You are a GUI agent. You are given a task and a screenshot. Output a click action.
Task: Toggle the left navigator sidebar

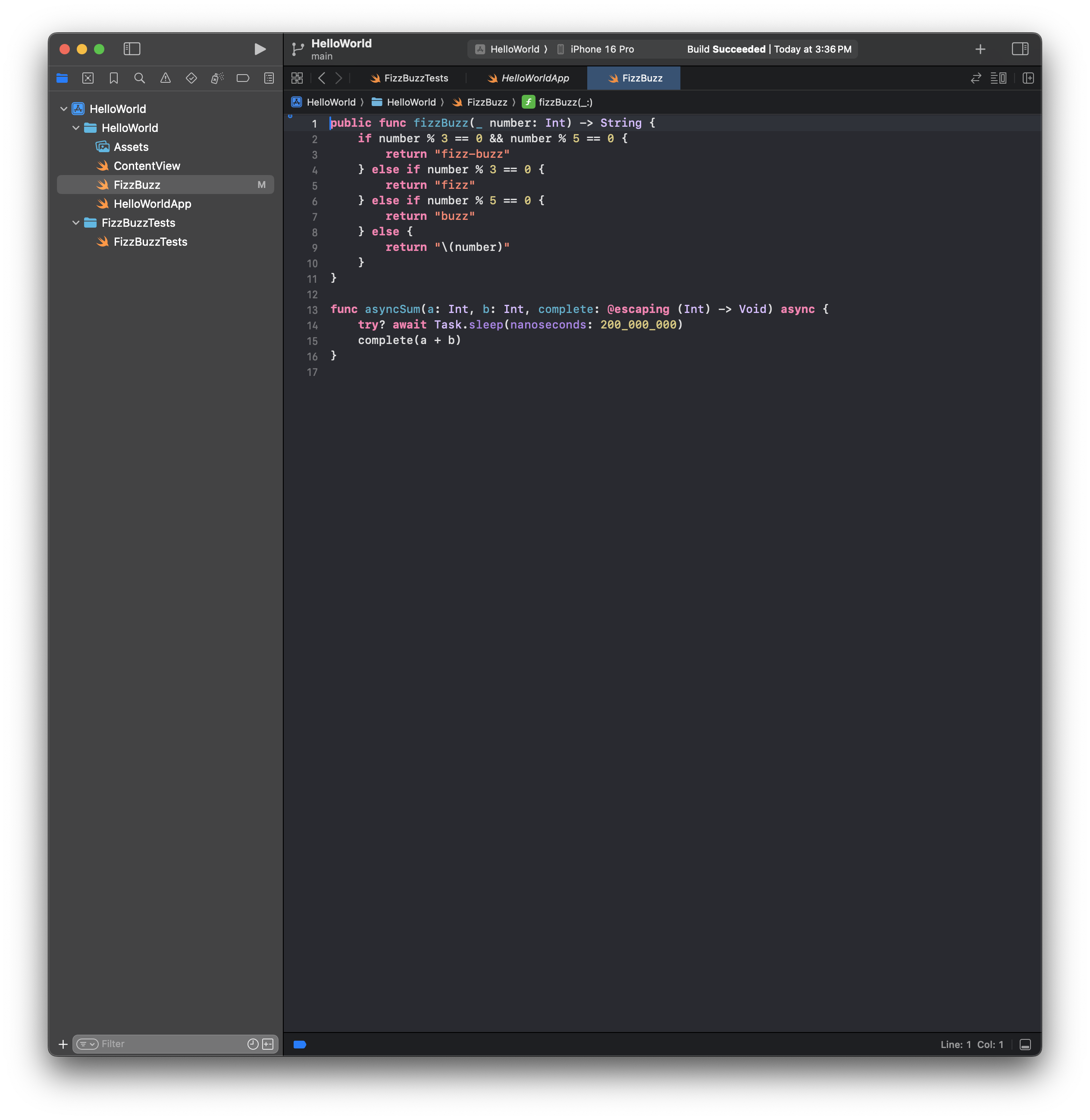(132, 49)
